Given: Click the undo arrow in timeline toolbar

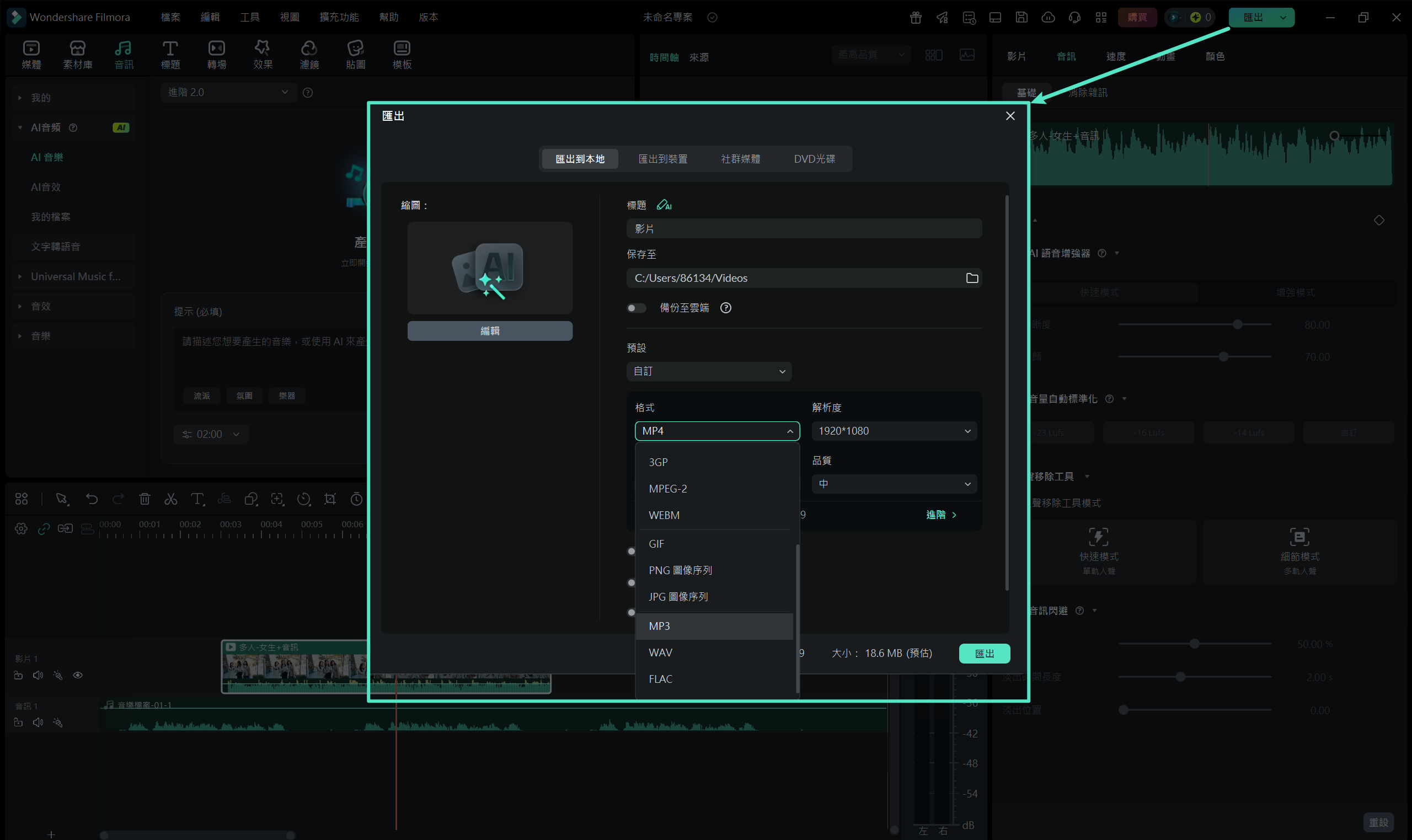Looking at the screenshot, I should (92, 499).
